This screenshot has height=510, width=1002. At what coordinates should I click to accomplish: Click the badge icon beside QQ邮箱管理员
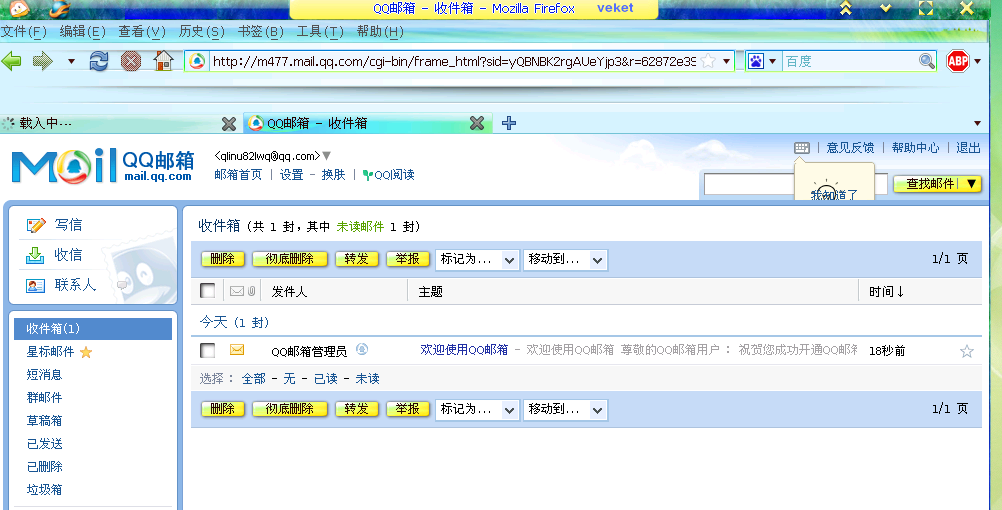coord(362,349)
